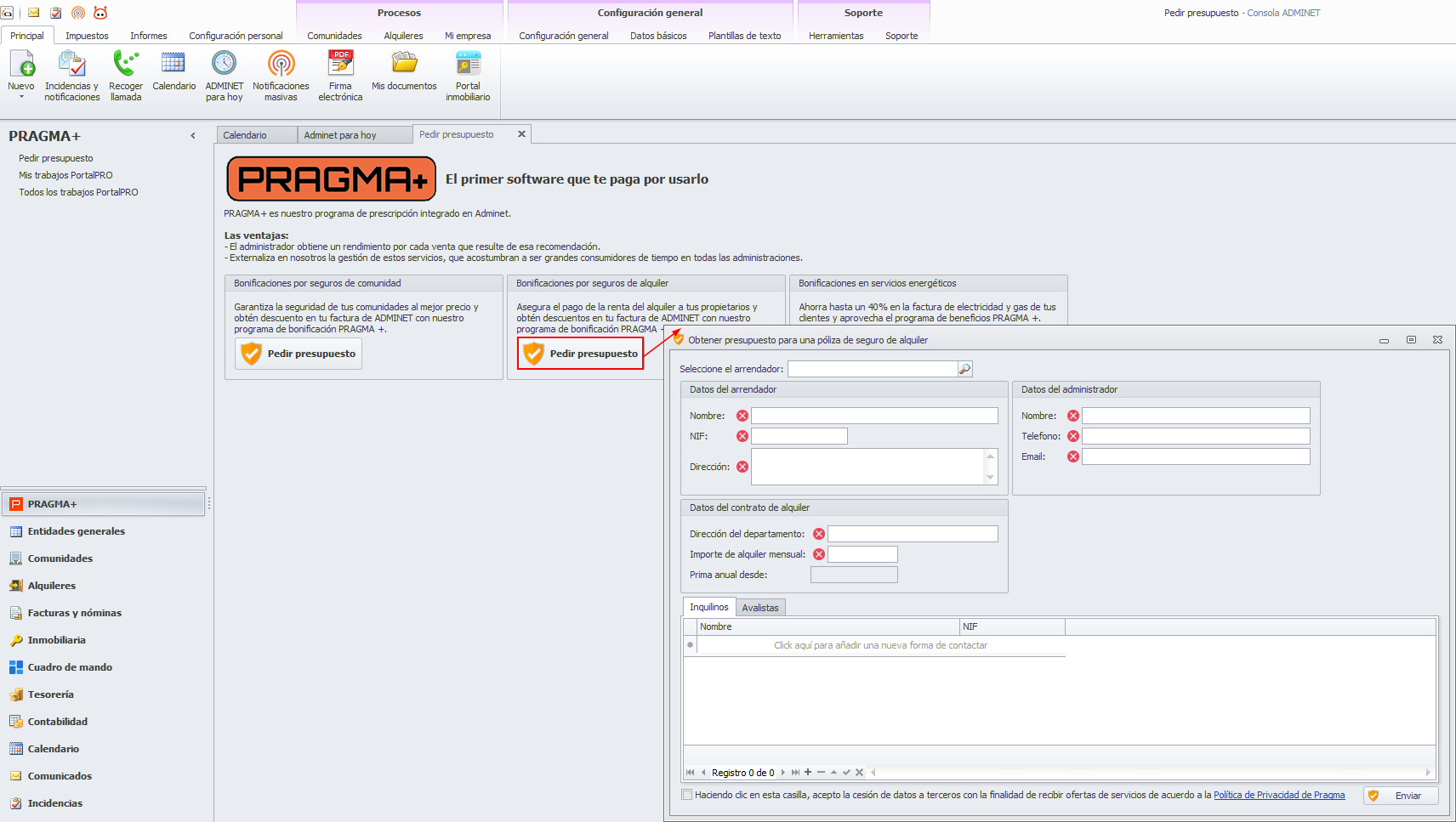Viewport: 1456px width, 822px height.
Task: Open Calendario module in left sidebar
Action: pyautogui.click(x=103, y=749)
